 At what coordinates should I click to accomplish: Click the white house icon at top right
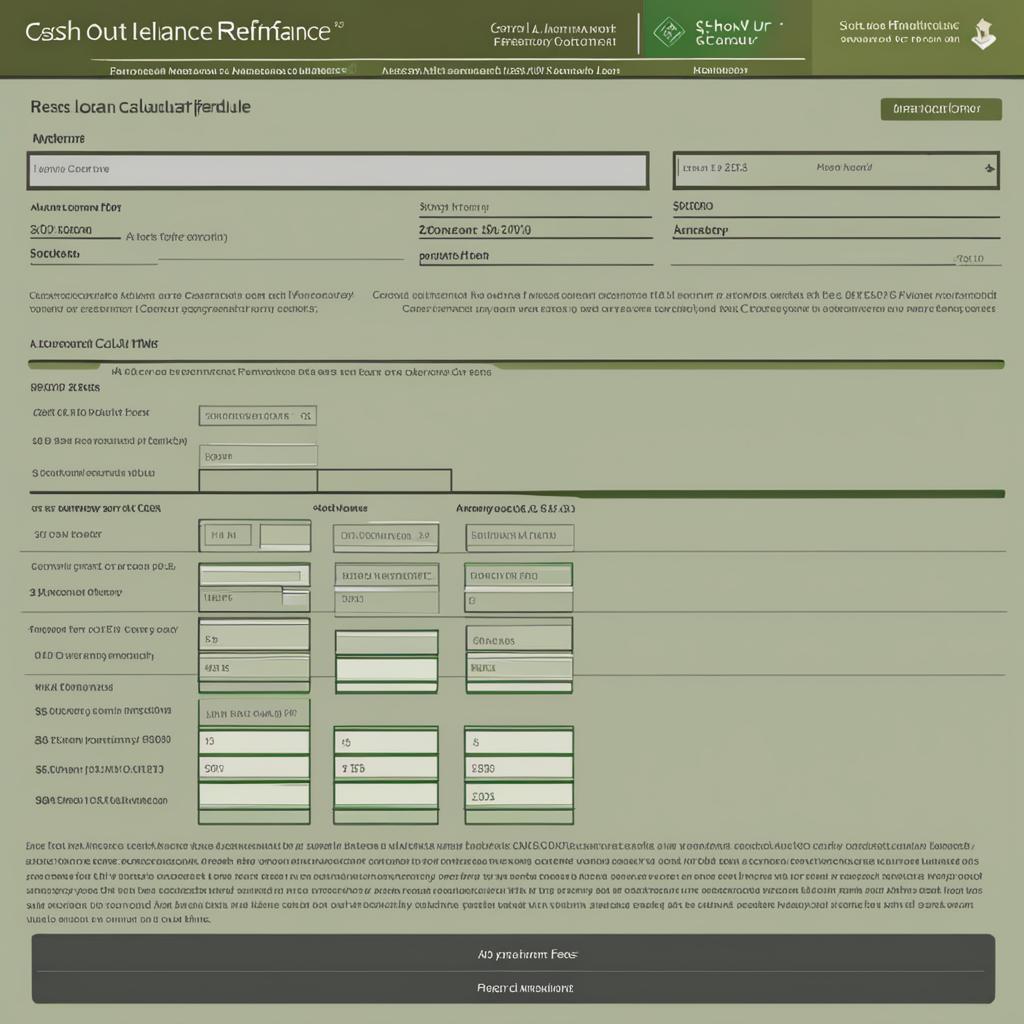coord(984,33)
